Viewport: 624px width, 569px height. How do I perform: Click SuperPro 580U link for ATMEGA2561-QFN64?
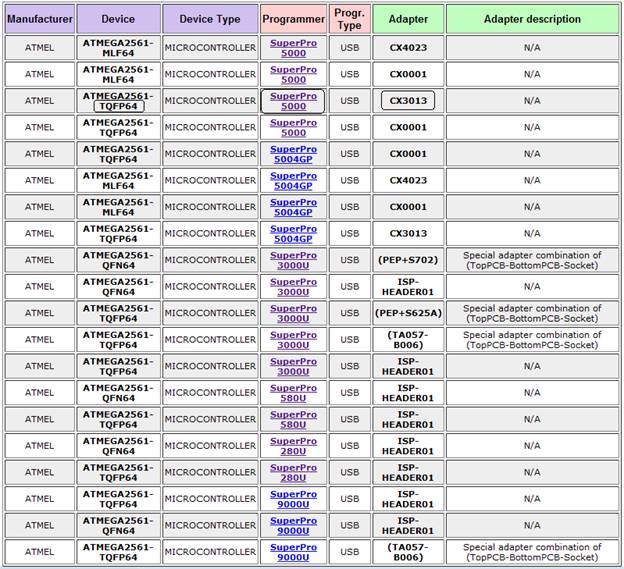[293, 393]
